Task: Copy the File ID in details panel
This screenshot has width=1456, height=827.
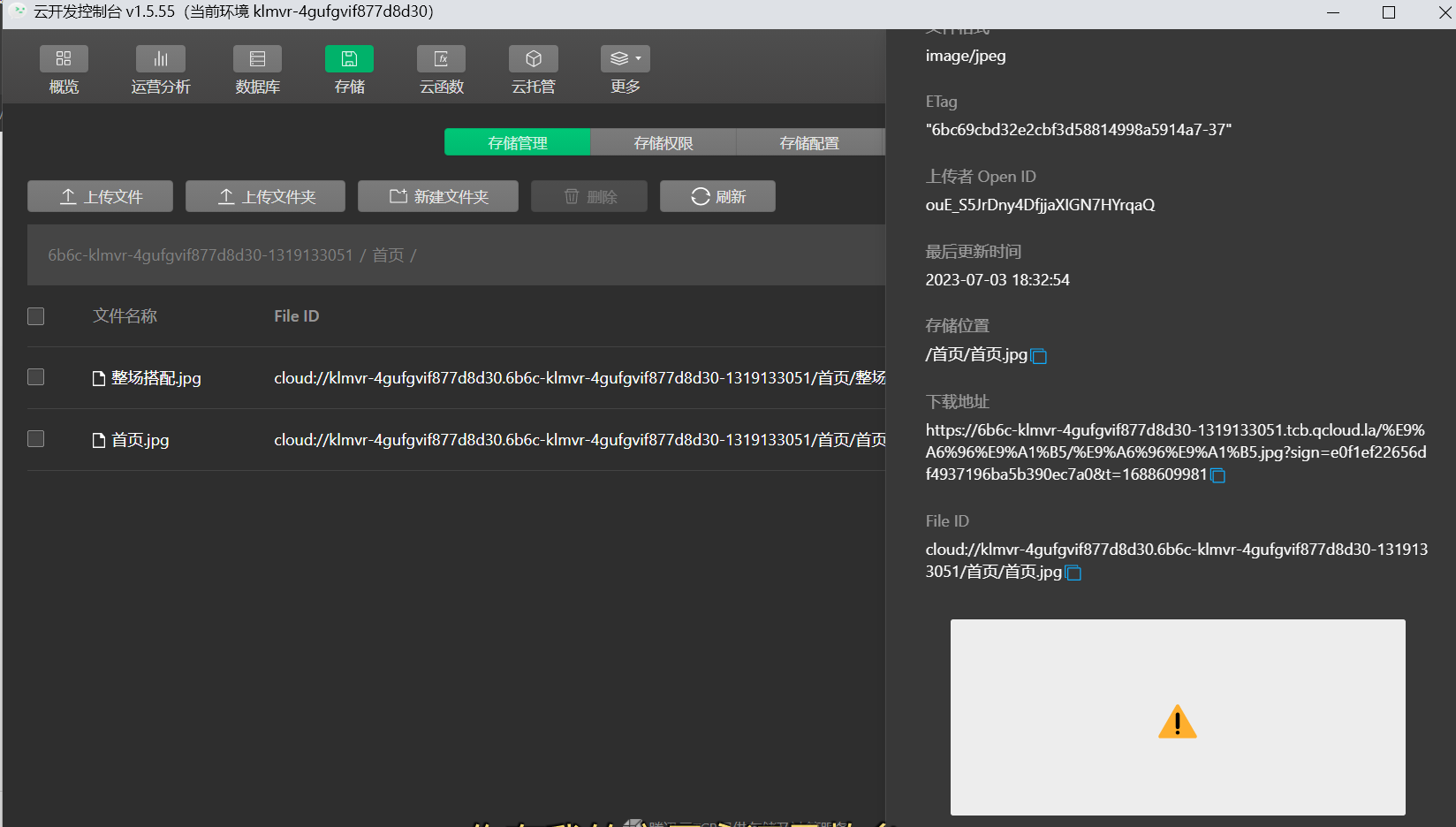Action: point(1073,573)
